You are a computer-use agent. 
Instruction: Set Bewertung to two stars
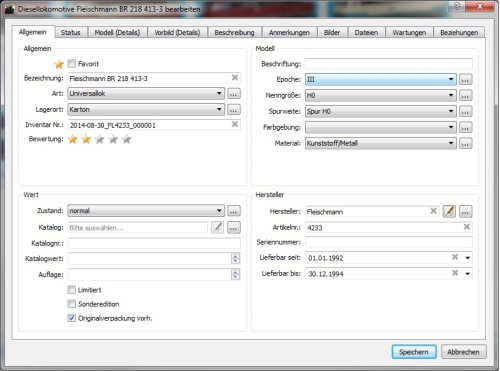[x=86, y=139]
